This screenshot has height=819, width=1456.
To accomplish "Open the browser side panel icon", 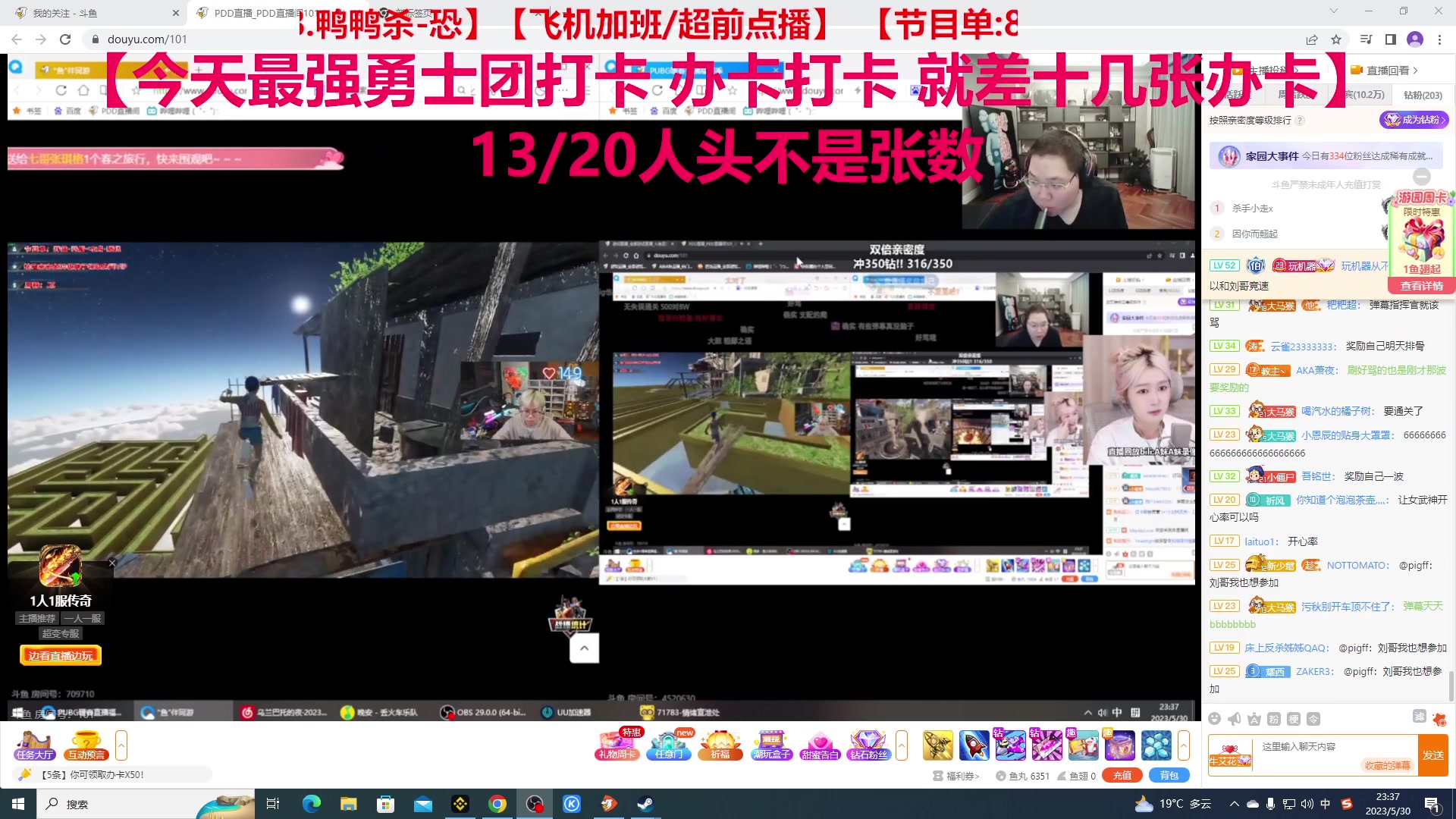I will coord(1391,39).
